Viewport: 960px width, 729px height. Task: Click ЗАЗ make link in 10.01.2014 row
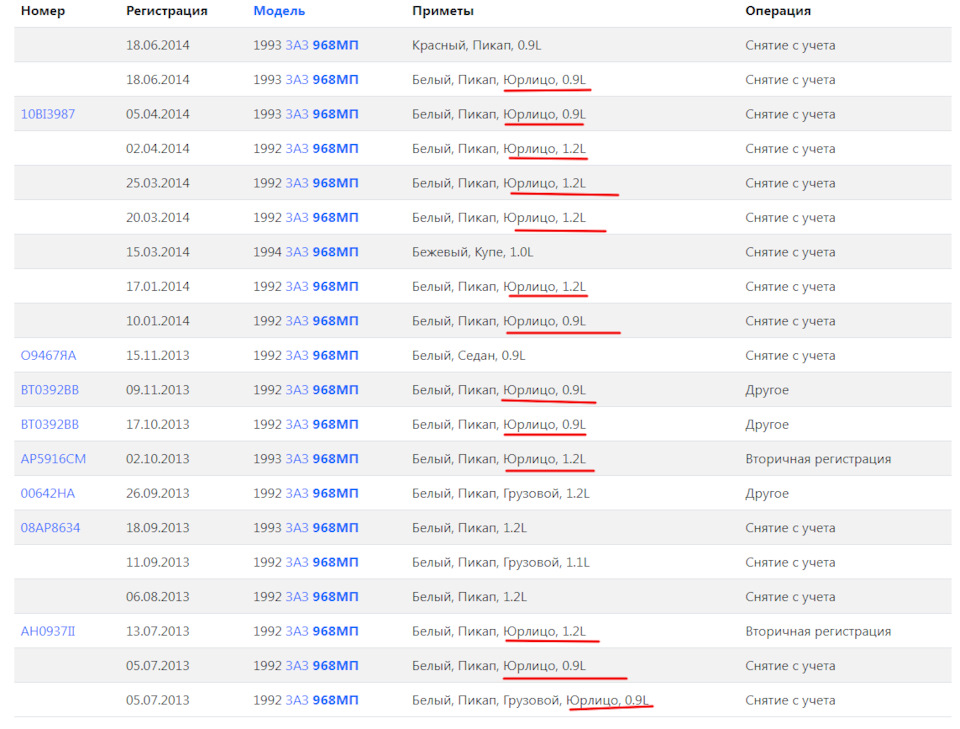click(297, 321)
